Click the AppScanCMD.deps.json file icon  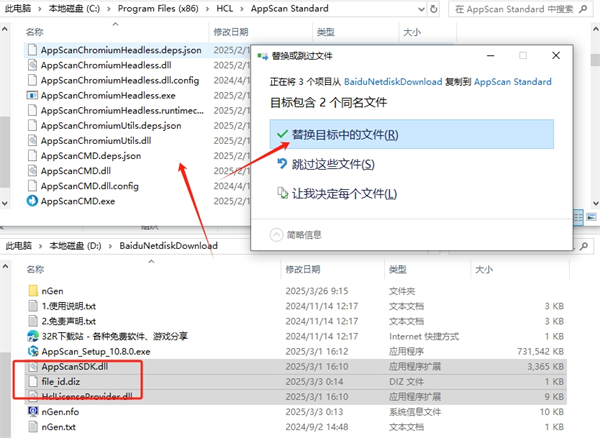tap(33, 156)
